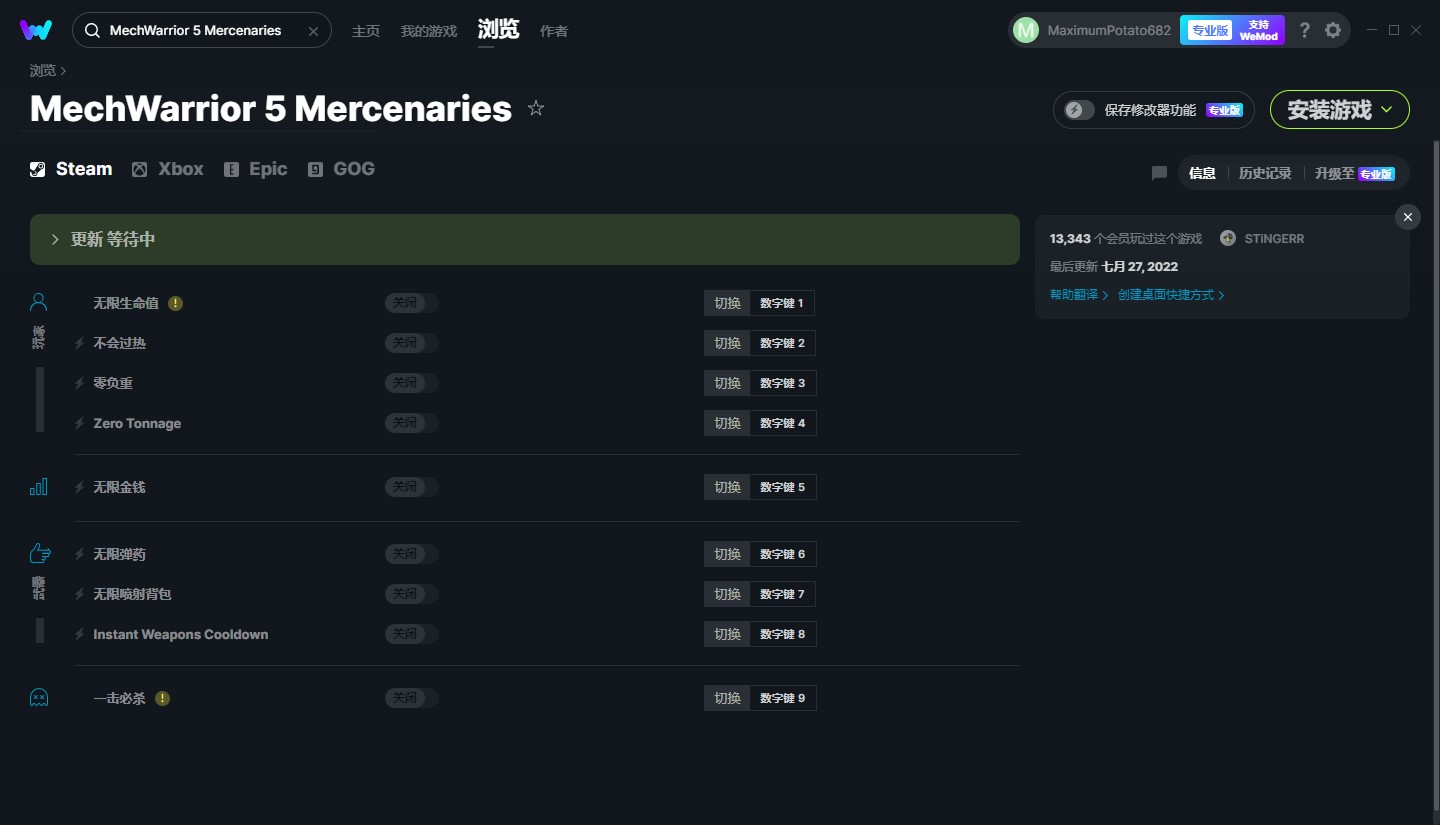
Task: Select the Steam platform tab
Action: (71, 169)
